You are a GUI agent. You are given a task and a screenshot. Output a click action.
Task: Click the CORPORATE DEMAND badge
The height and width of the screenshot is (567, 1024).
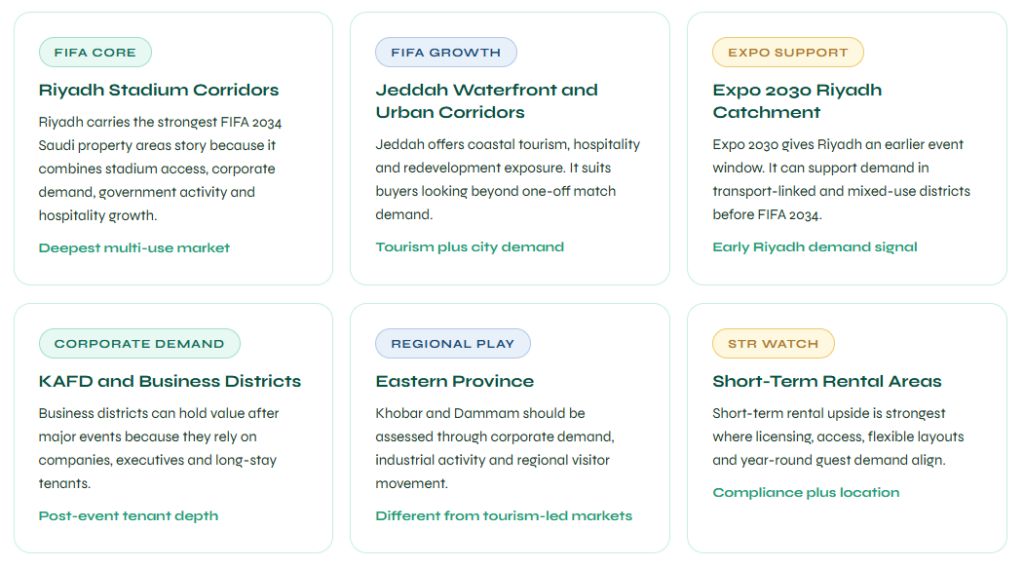[x=139, y=344]
